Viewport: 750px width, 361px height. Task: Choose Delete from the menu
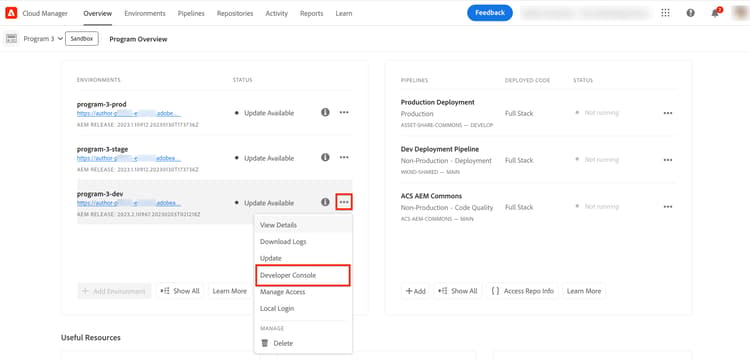[x=303, y=343]
